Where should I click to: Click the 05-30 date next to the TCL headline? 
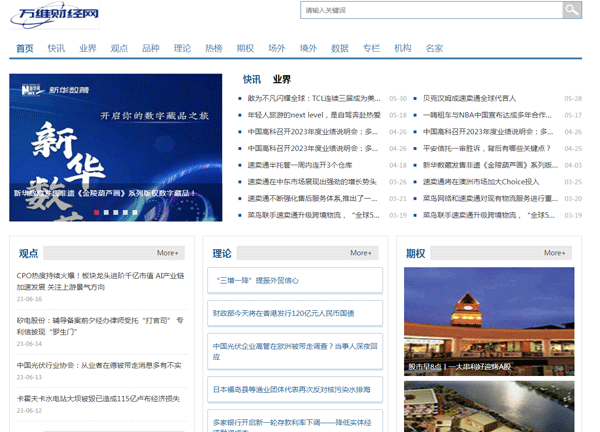[x=398, y=99]
